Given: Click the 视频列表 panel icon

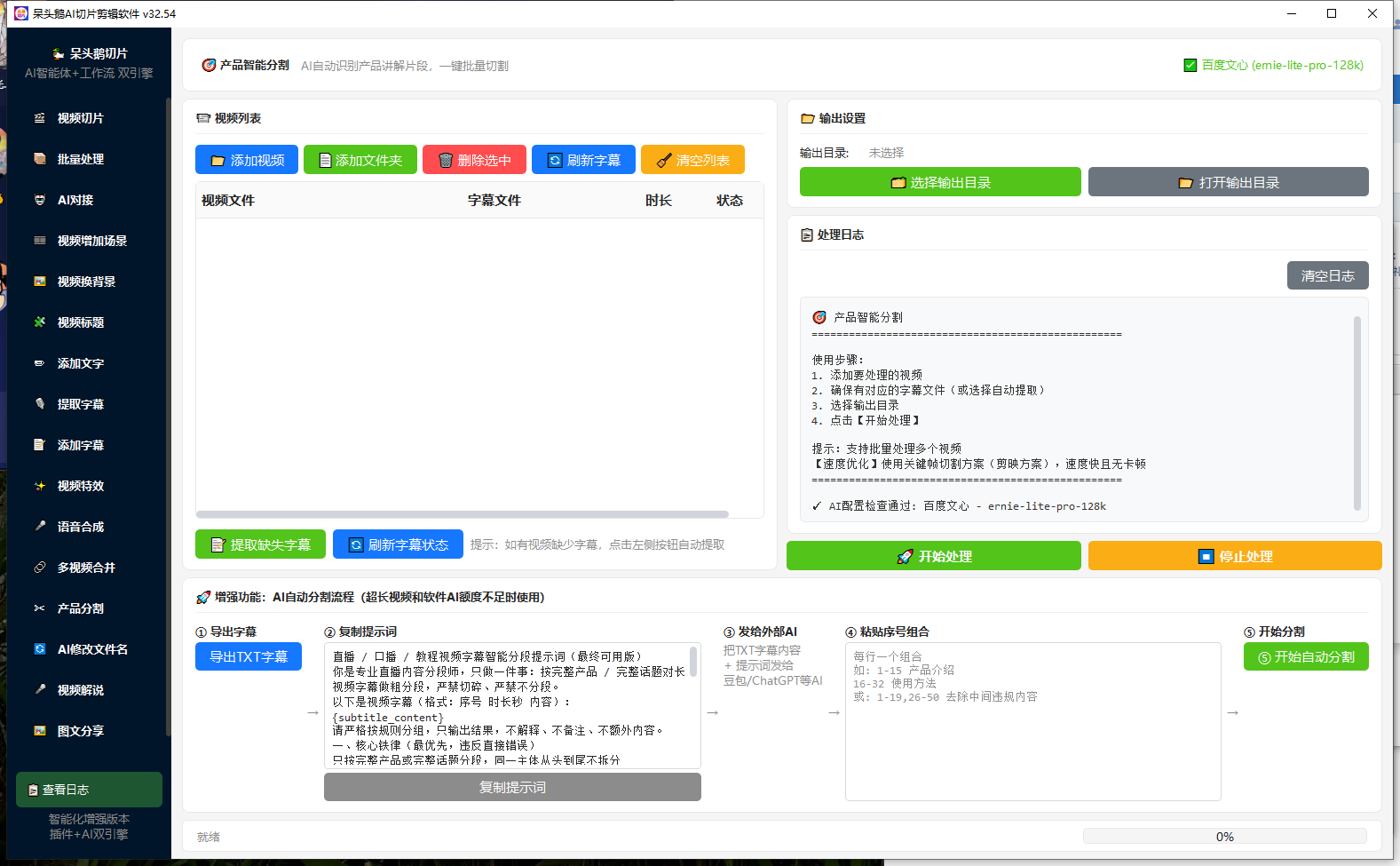Looking at the screenshot, I should click(x=203, y=118).
